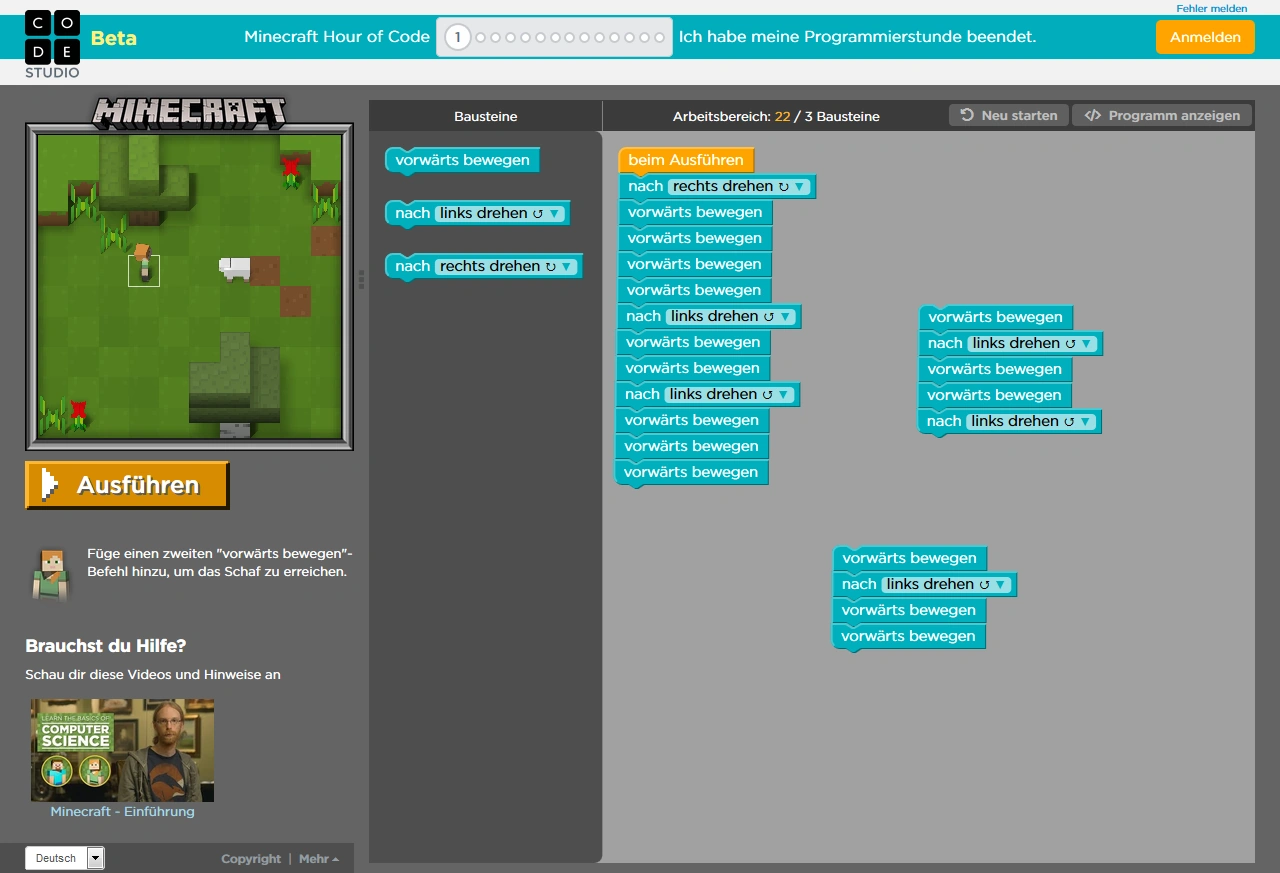Select the level 1 progress bubble

click(457, 37)
